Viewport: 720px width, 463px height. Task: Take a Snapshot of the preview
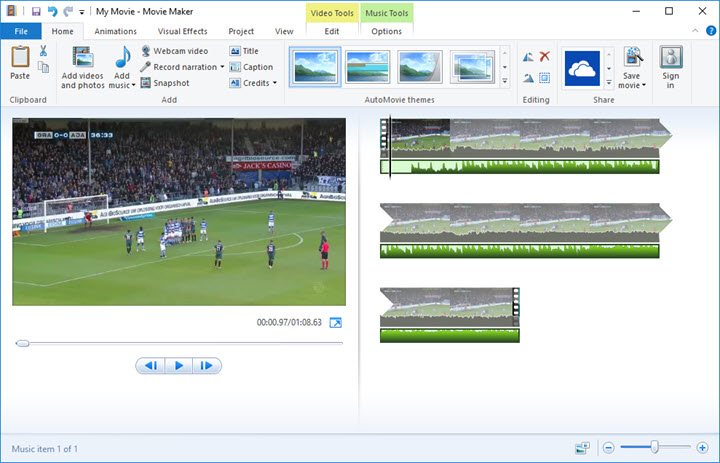point(165,83)
